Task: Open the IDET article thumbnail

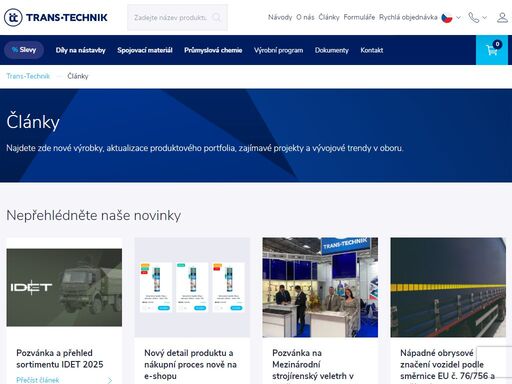Action: 64,287
